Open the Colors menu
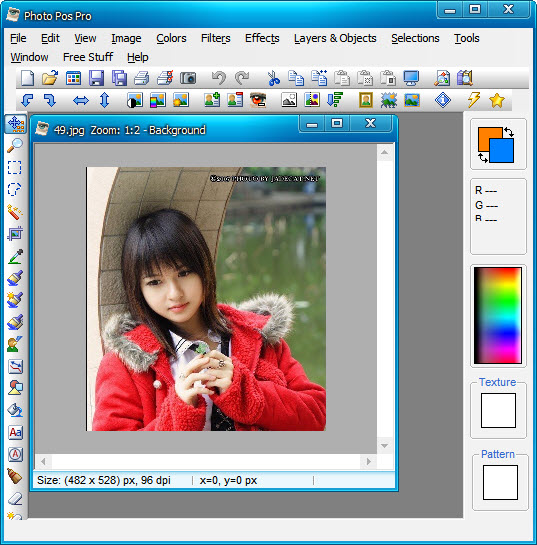 (171, 38)
